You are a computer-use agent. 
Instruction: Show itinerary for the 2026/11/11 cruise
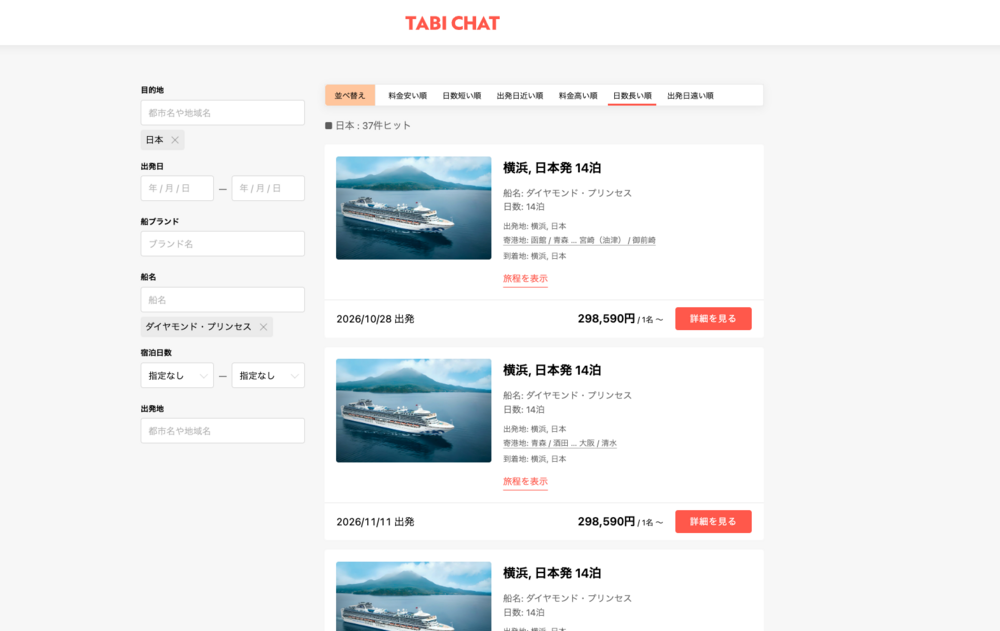[x=525, y=482]
